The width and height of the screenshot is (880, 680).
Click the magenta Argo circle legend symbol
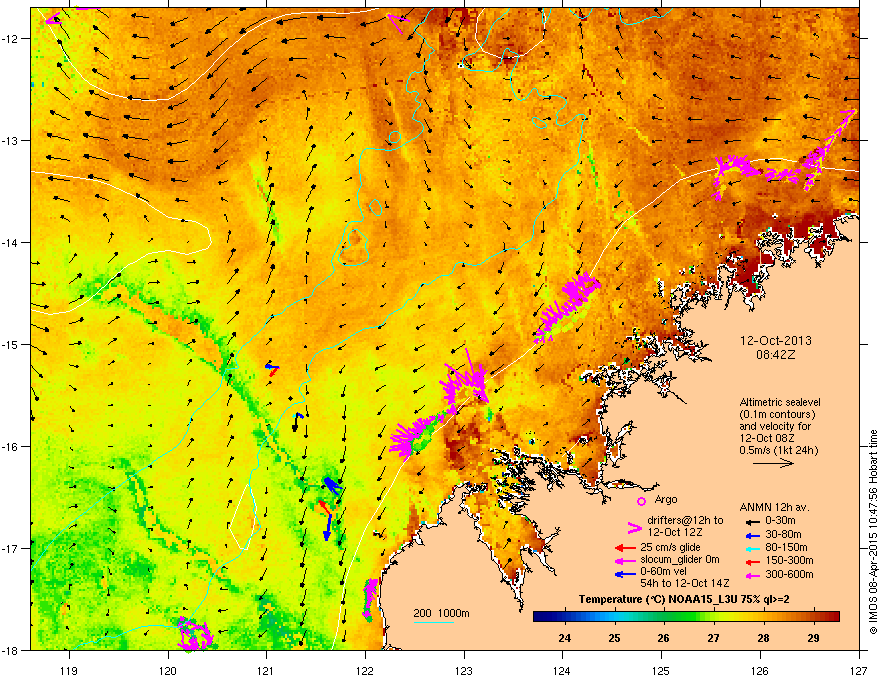point(642,499)
